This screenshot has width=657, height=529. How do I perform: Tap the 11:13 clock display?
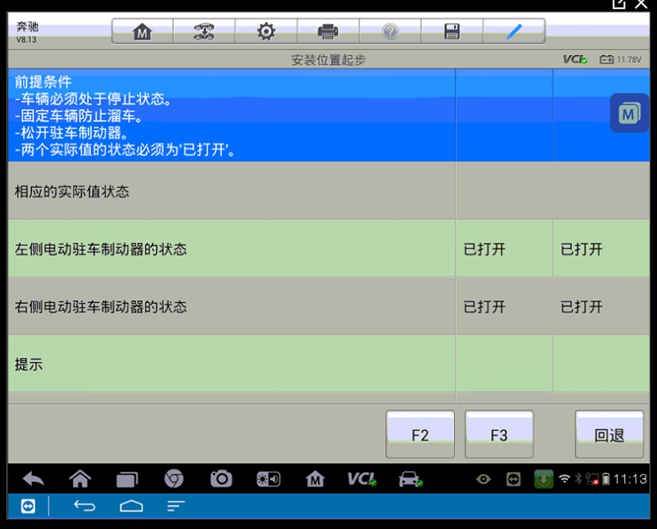(630, 479)
